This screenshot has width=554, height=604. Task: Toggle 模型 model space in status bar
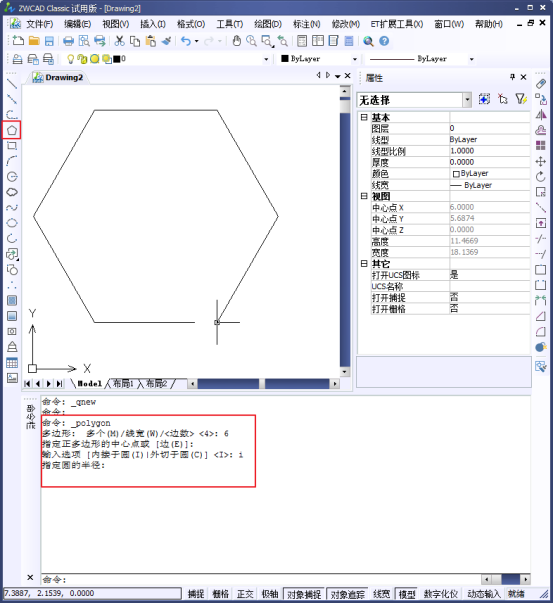point(407,594)
